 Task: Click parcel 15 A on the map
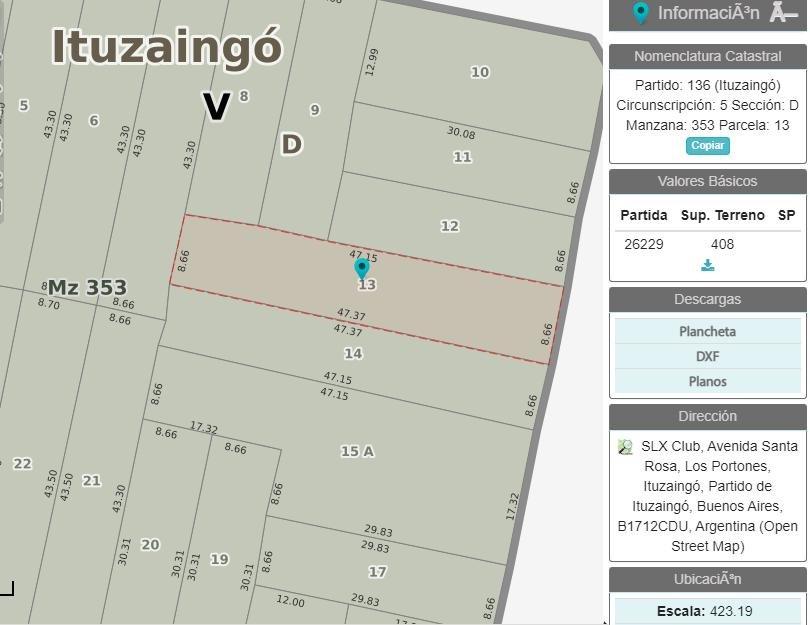[x=357, y=451]
